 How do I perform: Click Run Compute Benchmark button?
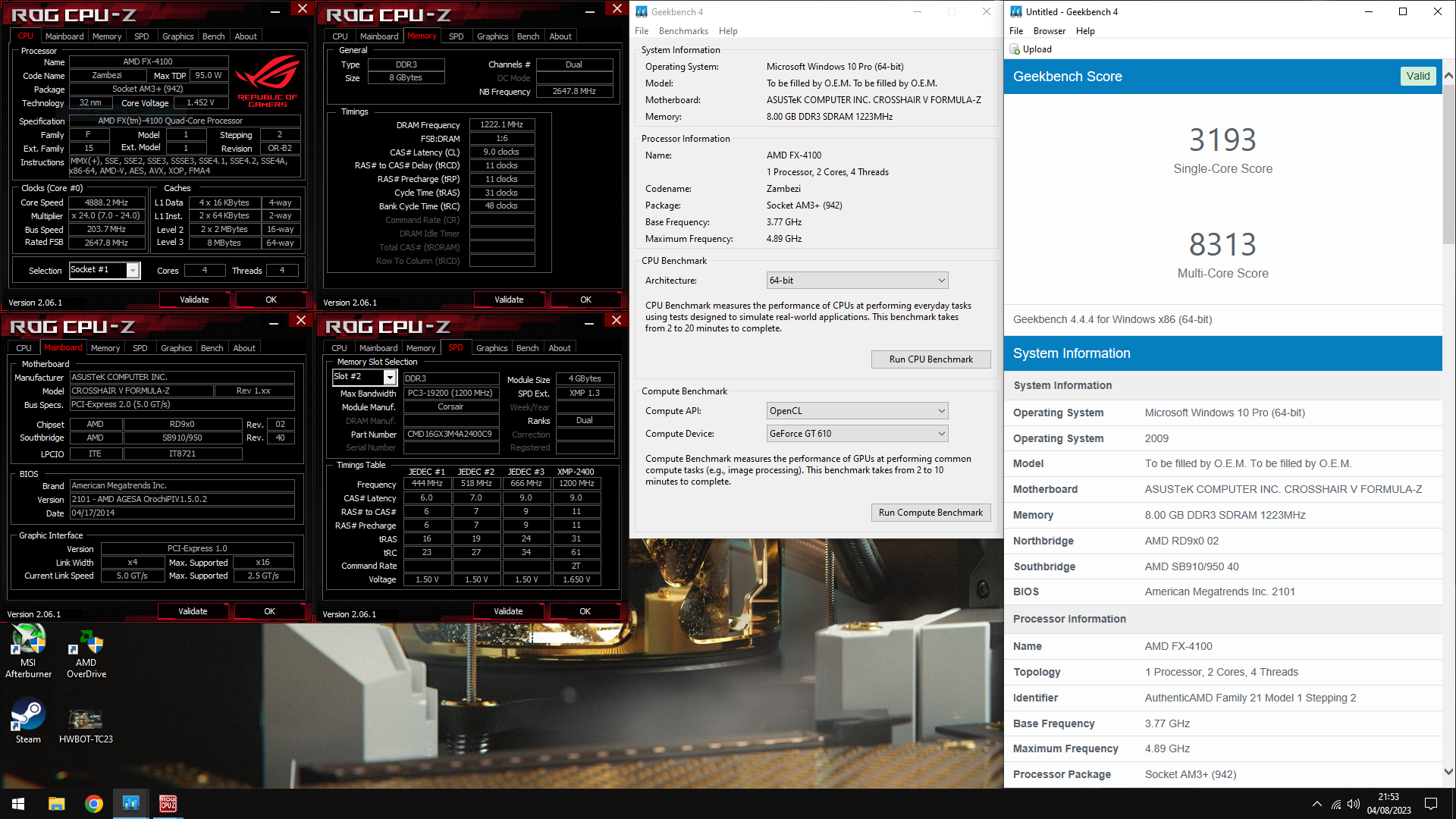tap(930, 513)
